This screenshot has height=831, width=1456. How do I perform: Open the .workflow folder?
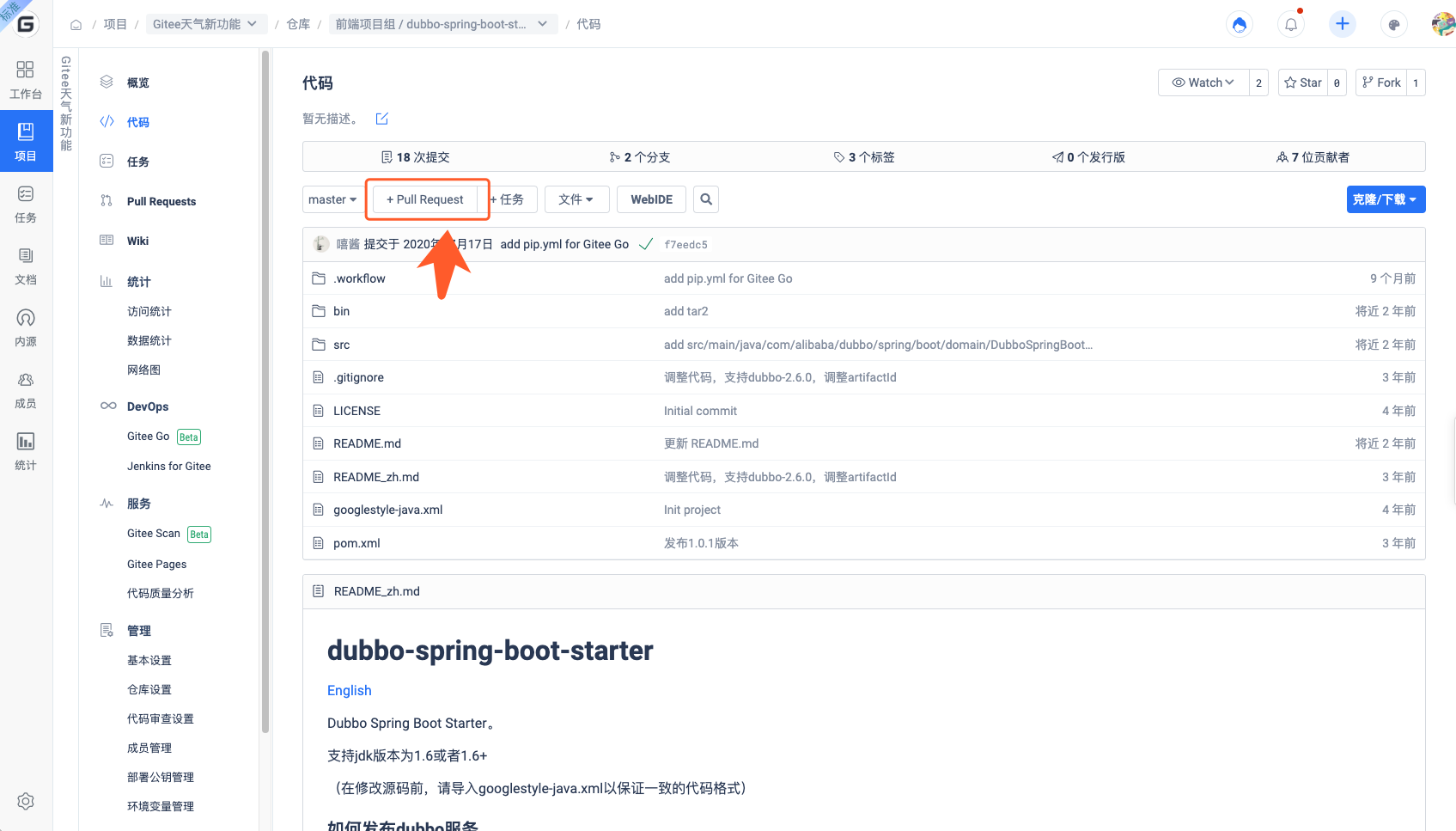(x=360, y=278)
